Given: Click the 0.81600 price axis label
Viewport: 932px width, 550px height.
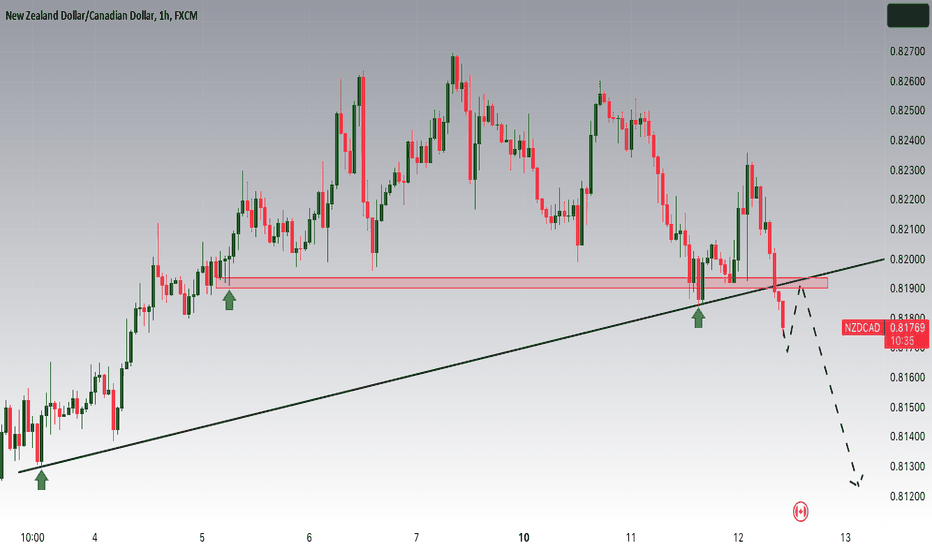Looking at the screenshot, I should 907,378.
